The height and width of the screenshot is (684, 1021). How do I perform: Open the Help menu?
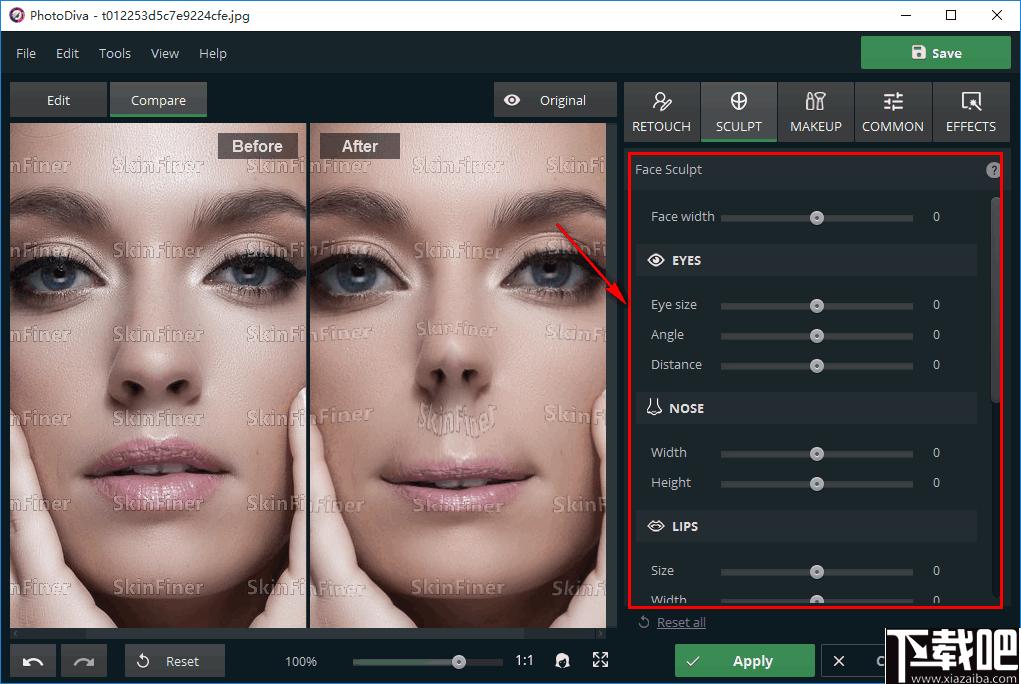click(213, 53)
